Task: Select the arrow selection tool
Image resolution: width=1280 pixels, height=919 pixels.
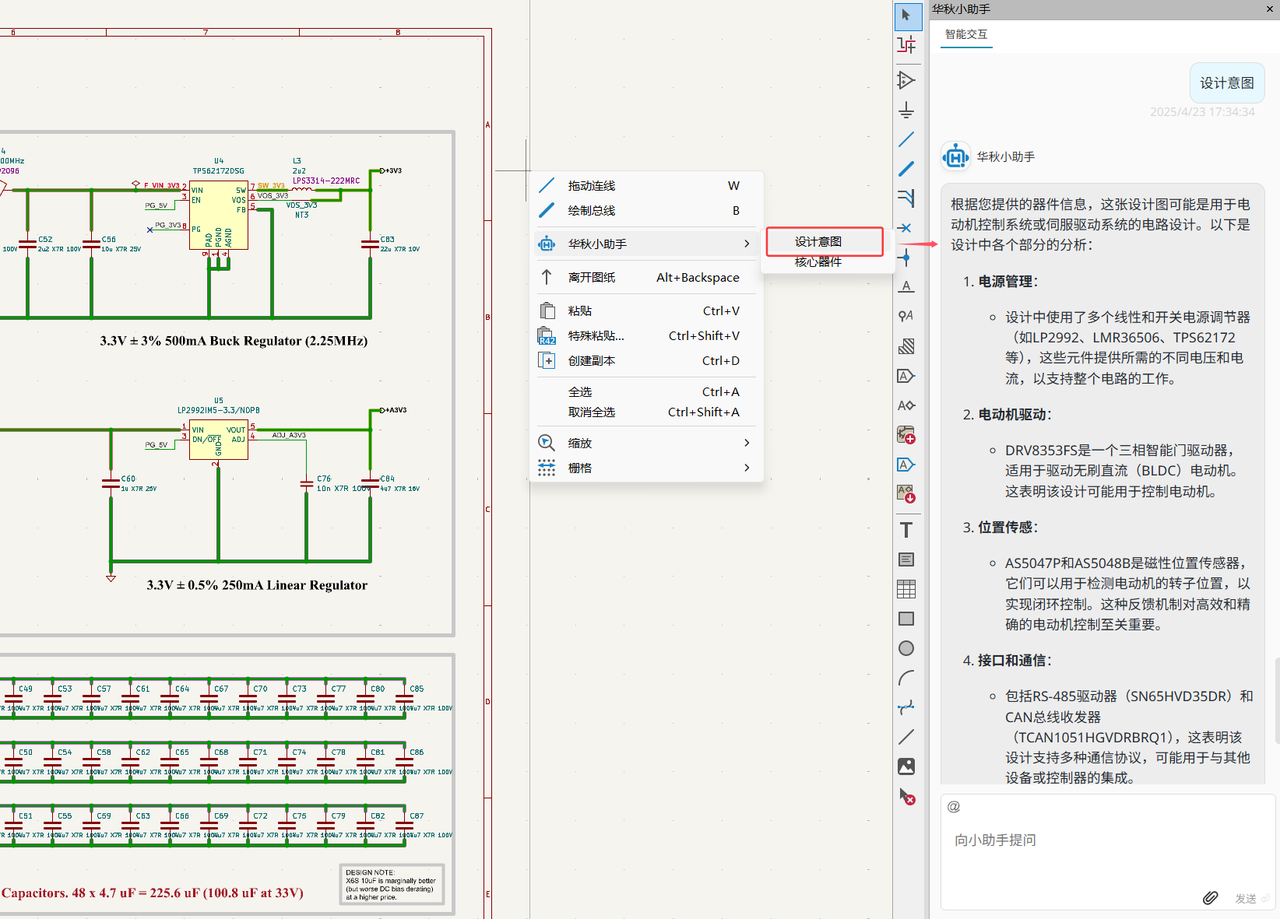Action: (x=907, y=15)
